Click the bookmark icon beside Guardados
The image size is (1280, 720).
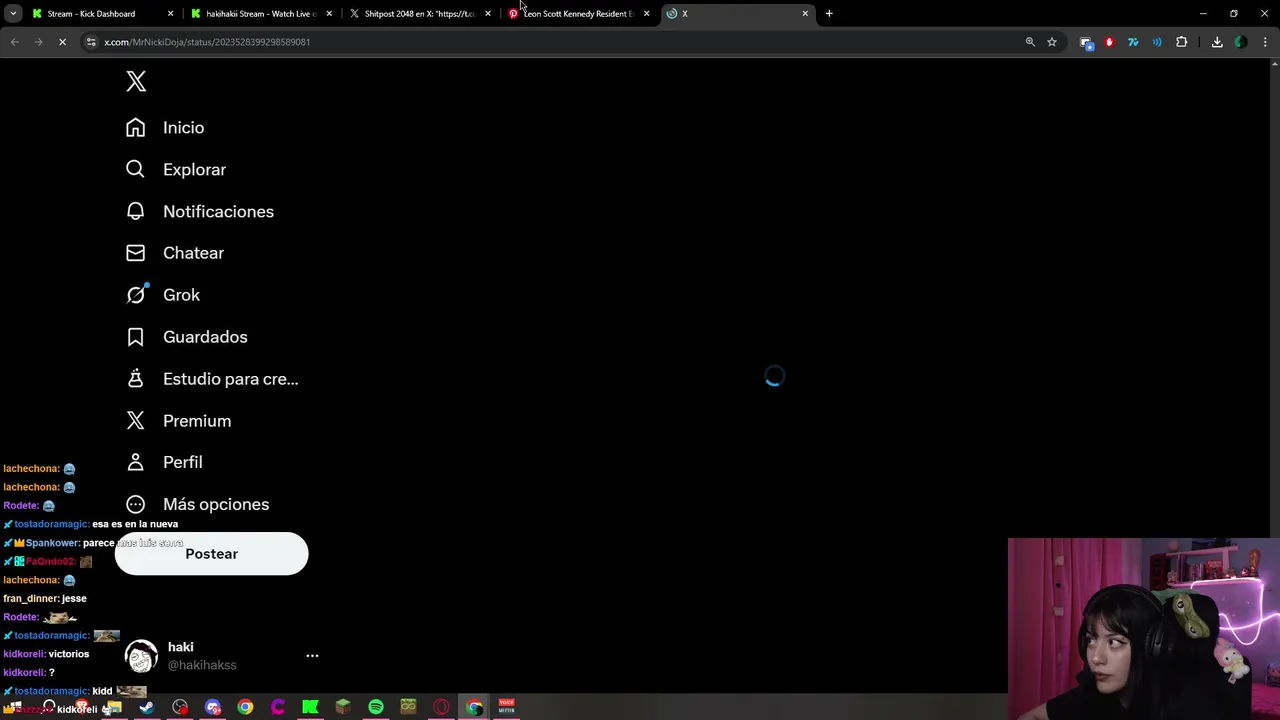(135, 337)
